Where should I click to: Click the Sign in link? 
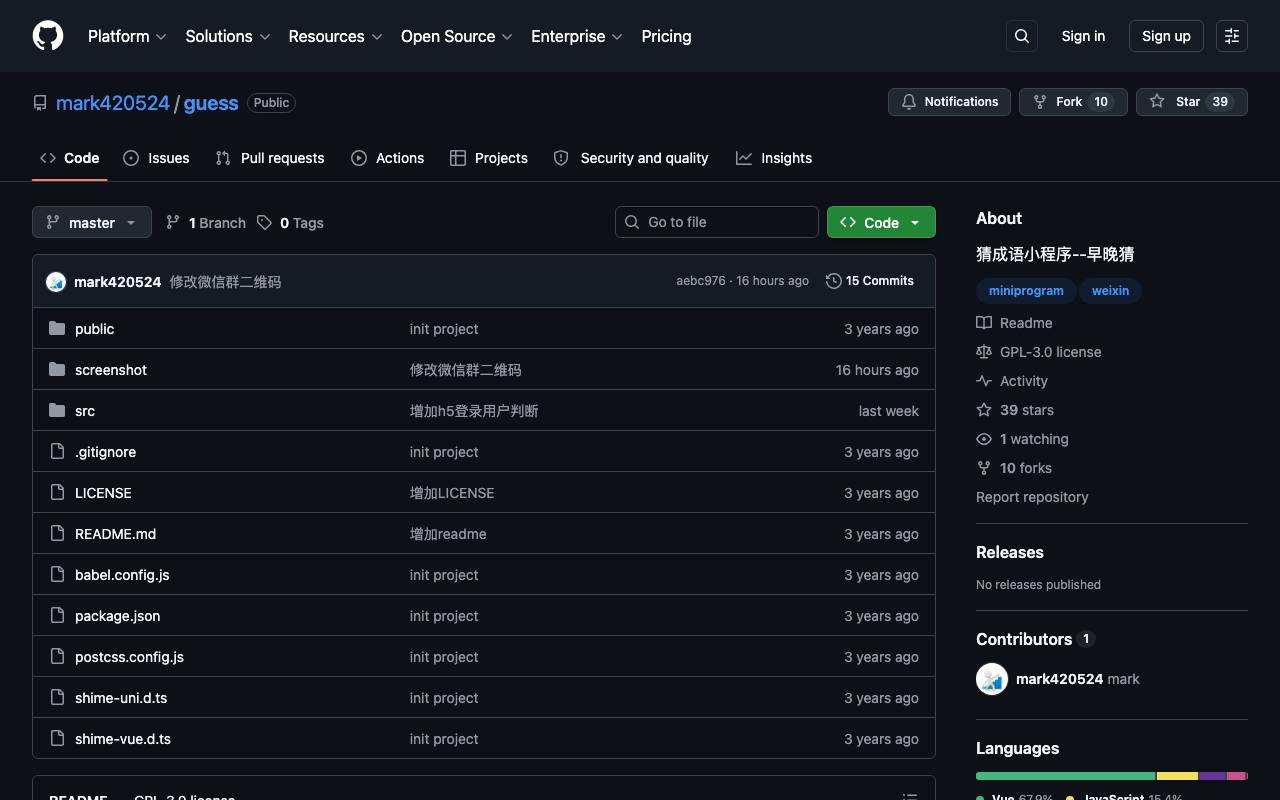(1083, 36)
